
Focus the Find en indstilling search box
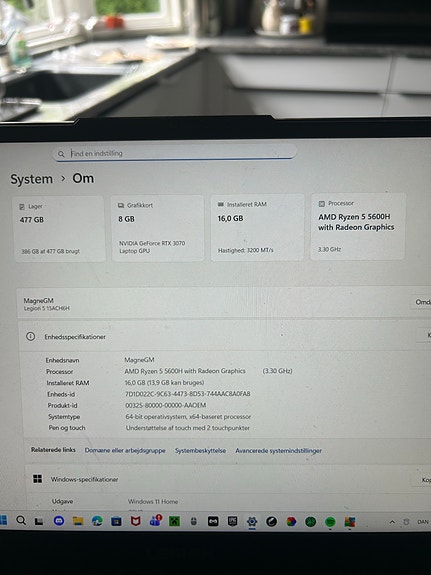click(x=175, y=152)
